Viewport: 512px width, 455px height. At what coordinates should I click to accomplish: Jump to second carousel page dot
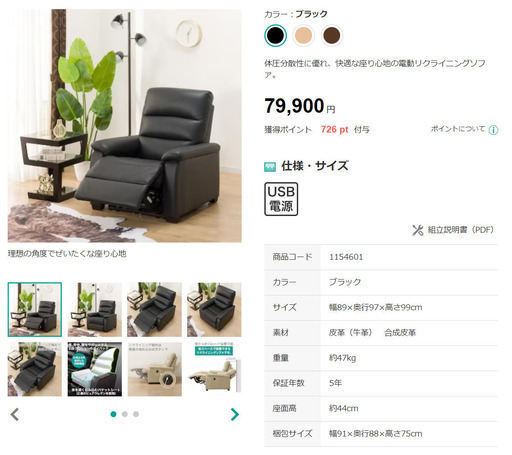pyautogui.click(x=125, y=414)
